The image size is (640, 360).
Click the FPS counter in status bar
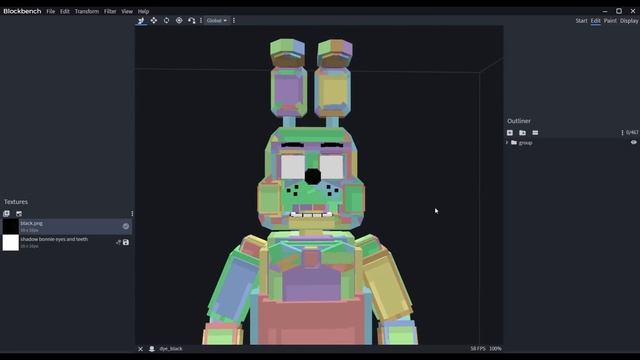click(x=478, y=349)
